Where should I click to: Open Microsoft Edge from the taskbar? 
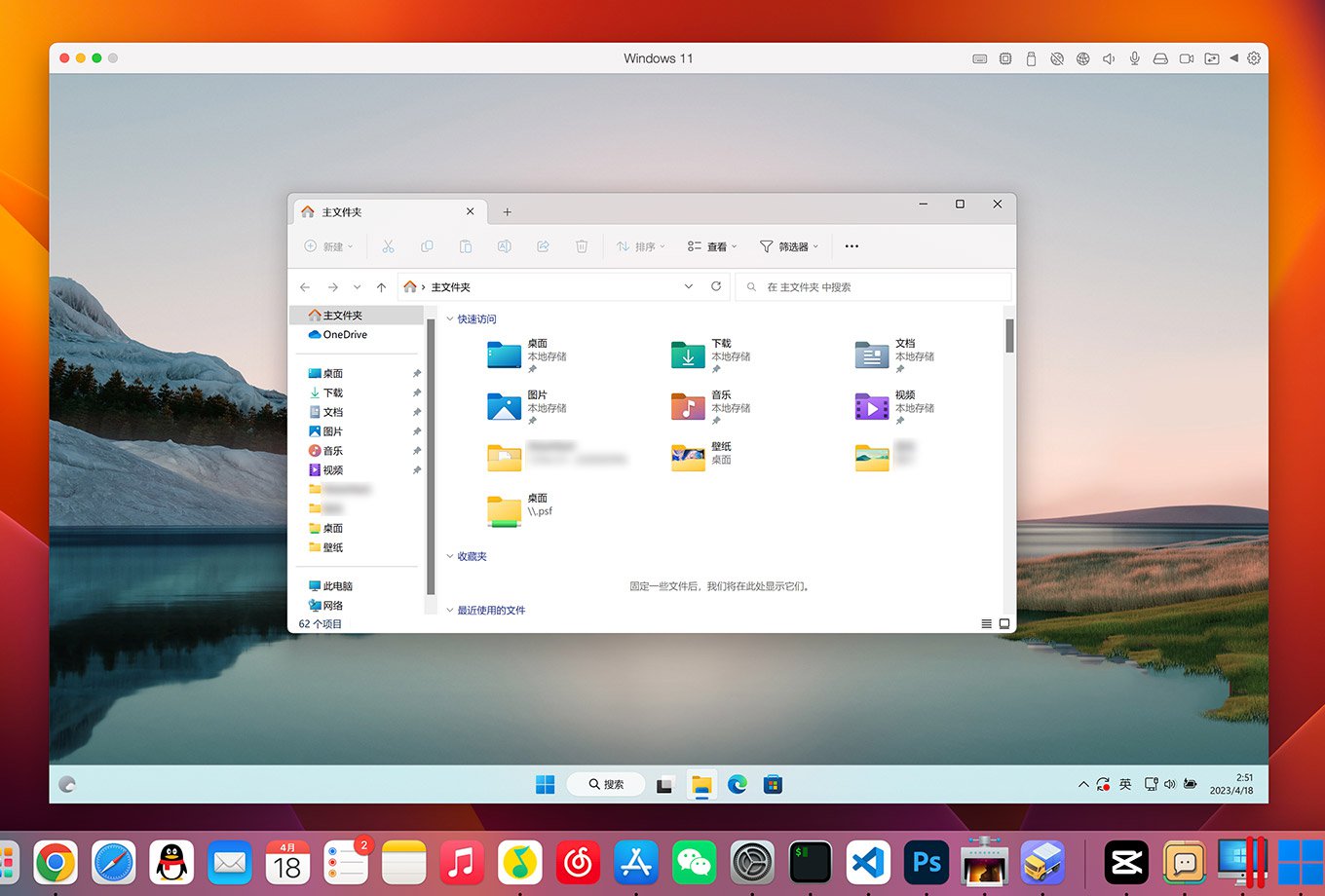pos(738,784)
